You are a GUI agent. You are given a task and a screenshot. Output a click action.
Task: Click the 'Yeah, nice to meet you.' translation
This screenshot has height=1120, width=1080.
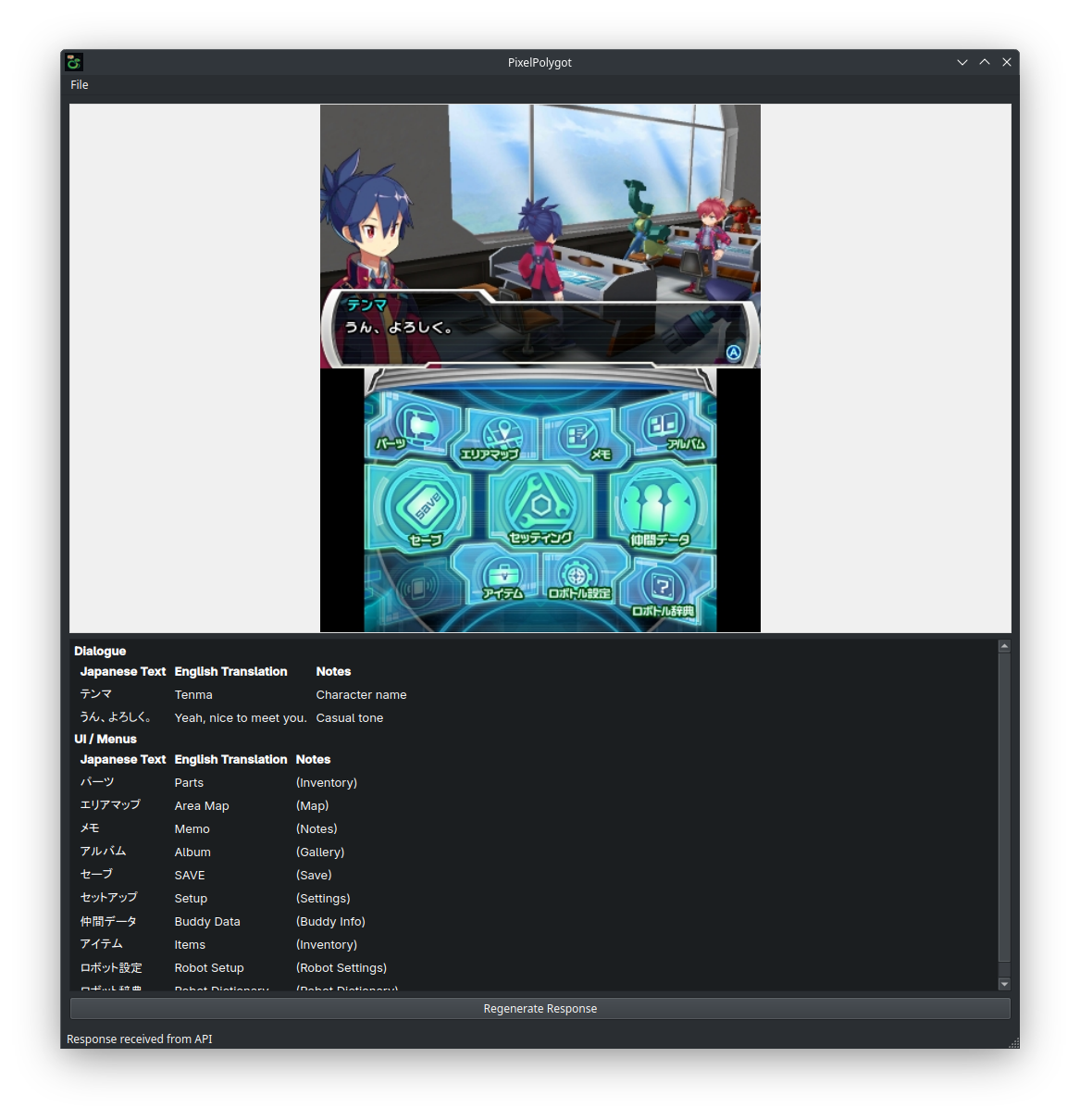(241, 718)
